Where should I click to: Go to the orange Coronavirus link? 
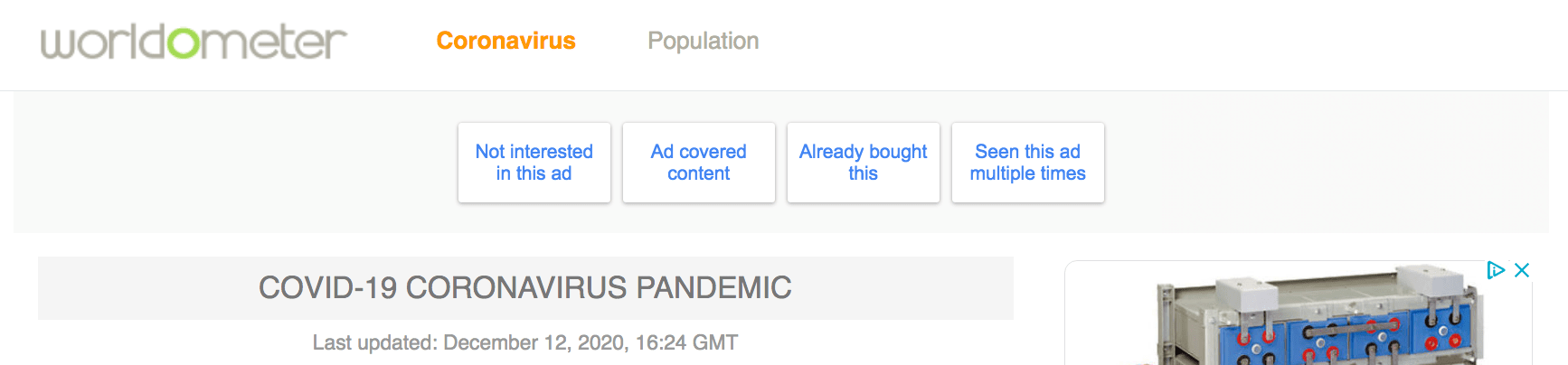click(x=505, y=41)
